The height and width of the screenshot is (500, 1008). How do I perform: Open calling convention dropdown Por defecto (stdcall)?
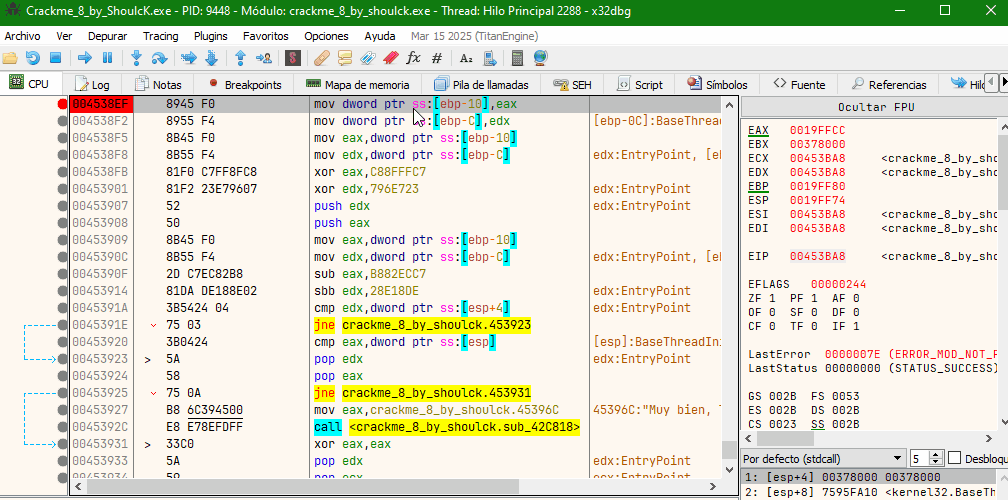[823, 459]
